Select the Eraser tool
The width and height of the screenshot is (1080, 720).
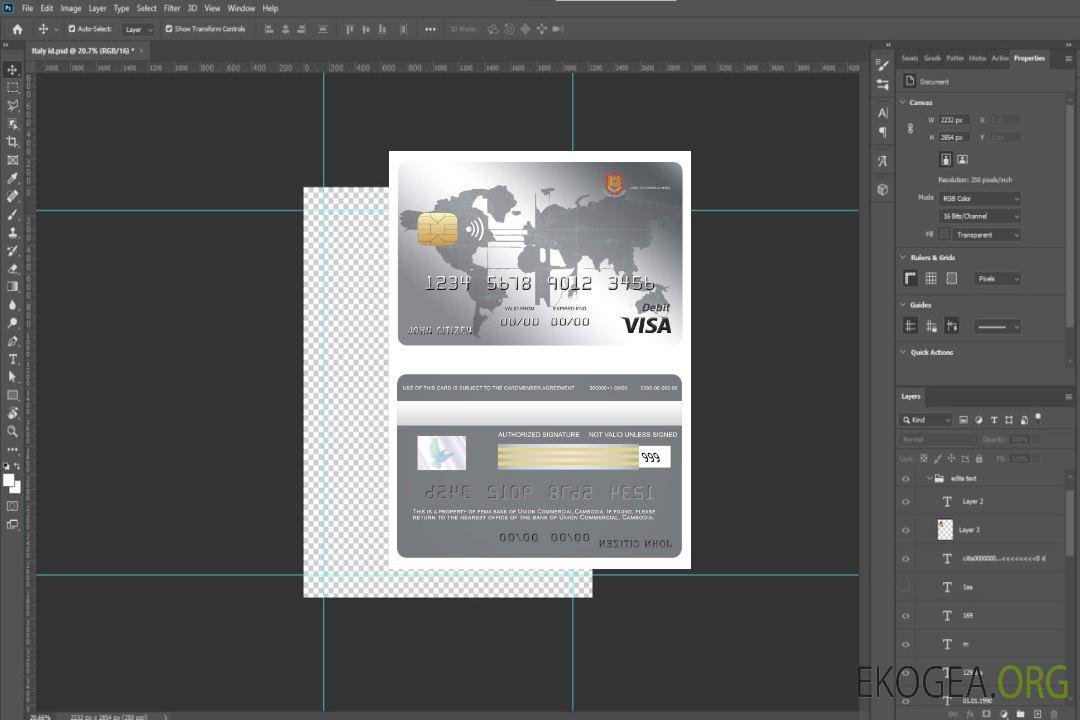[x=12, y=269]
